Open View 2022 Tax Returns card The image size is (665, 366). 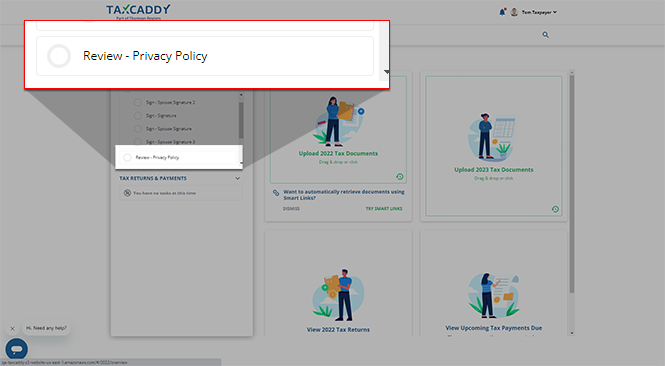pos(338,284)
